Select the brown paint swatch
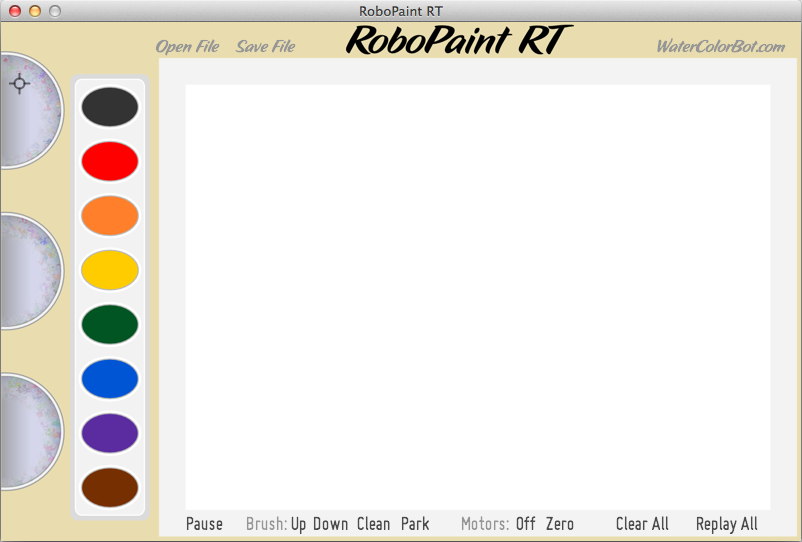The width and height of the screenshot is (802, 542). tap(109, 487)
